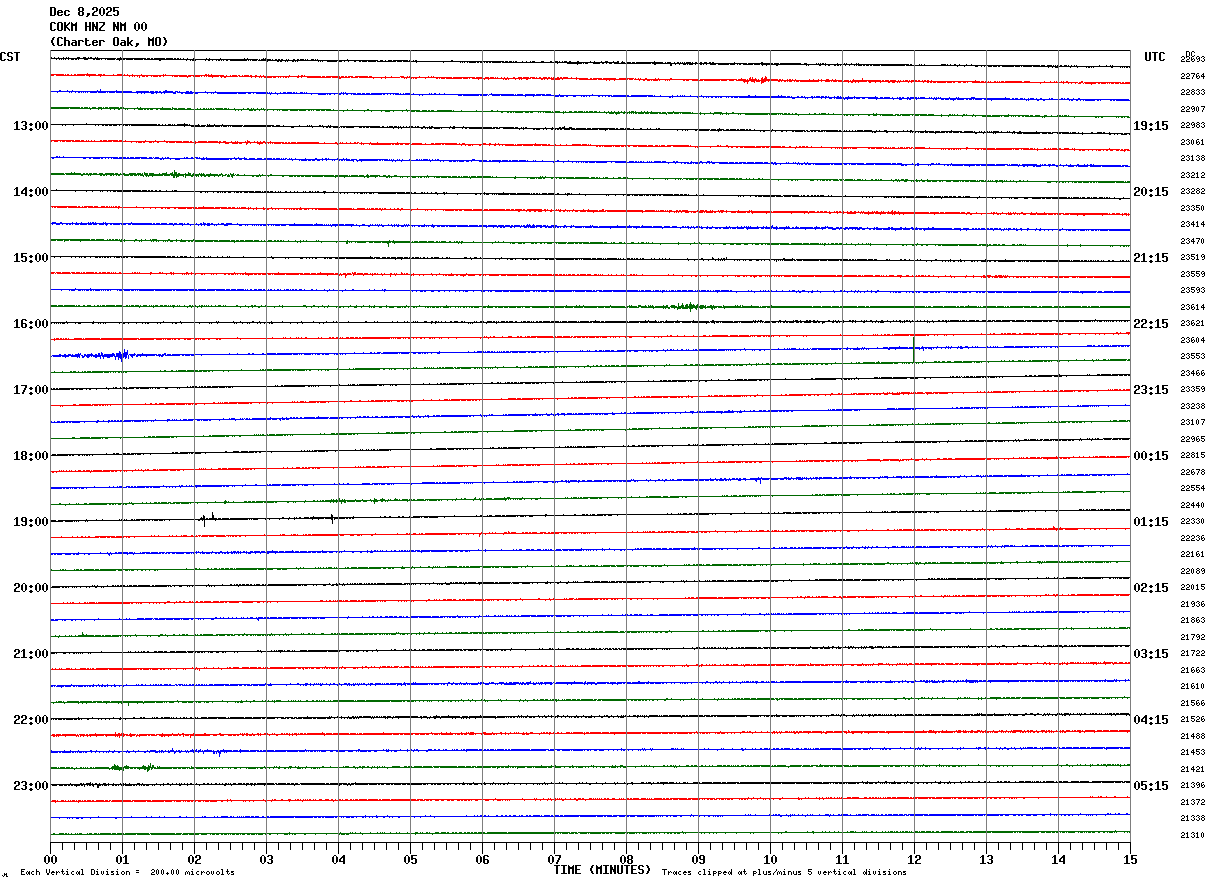Image resolution: width=1210 pixels, height=886 pixels.
Task: Click the 'UTC' timezone label
Action: pyautogui.click(x=1155, y=57)
